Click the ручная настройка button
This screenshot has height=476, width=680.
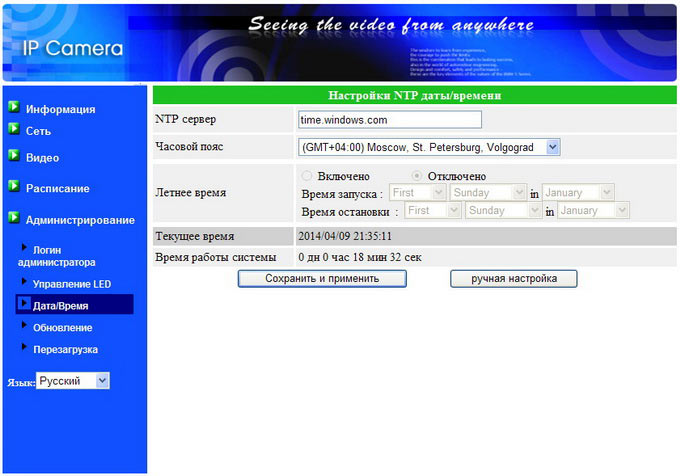514,279
